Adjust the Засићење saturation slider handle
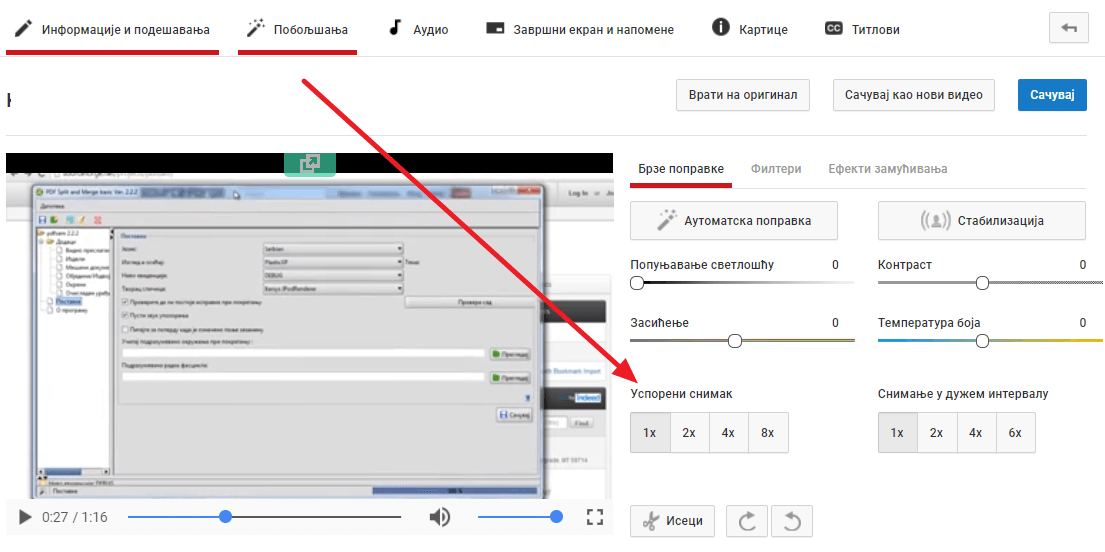 [x=735, y=341]
